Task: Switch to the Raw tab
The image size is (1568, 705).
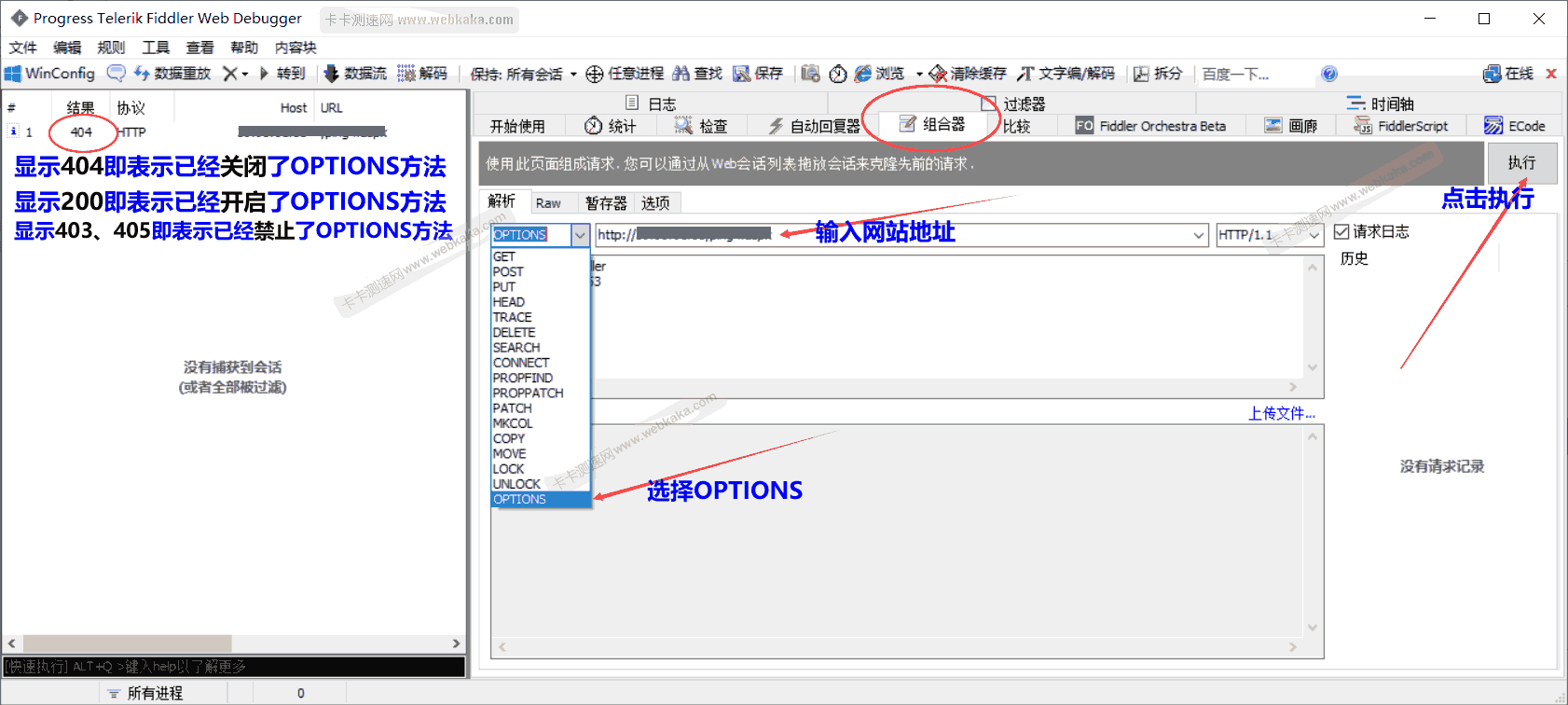Action: click(548, 203)
